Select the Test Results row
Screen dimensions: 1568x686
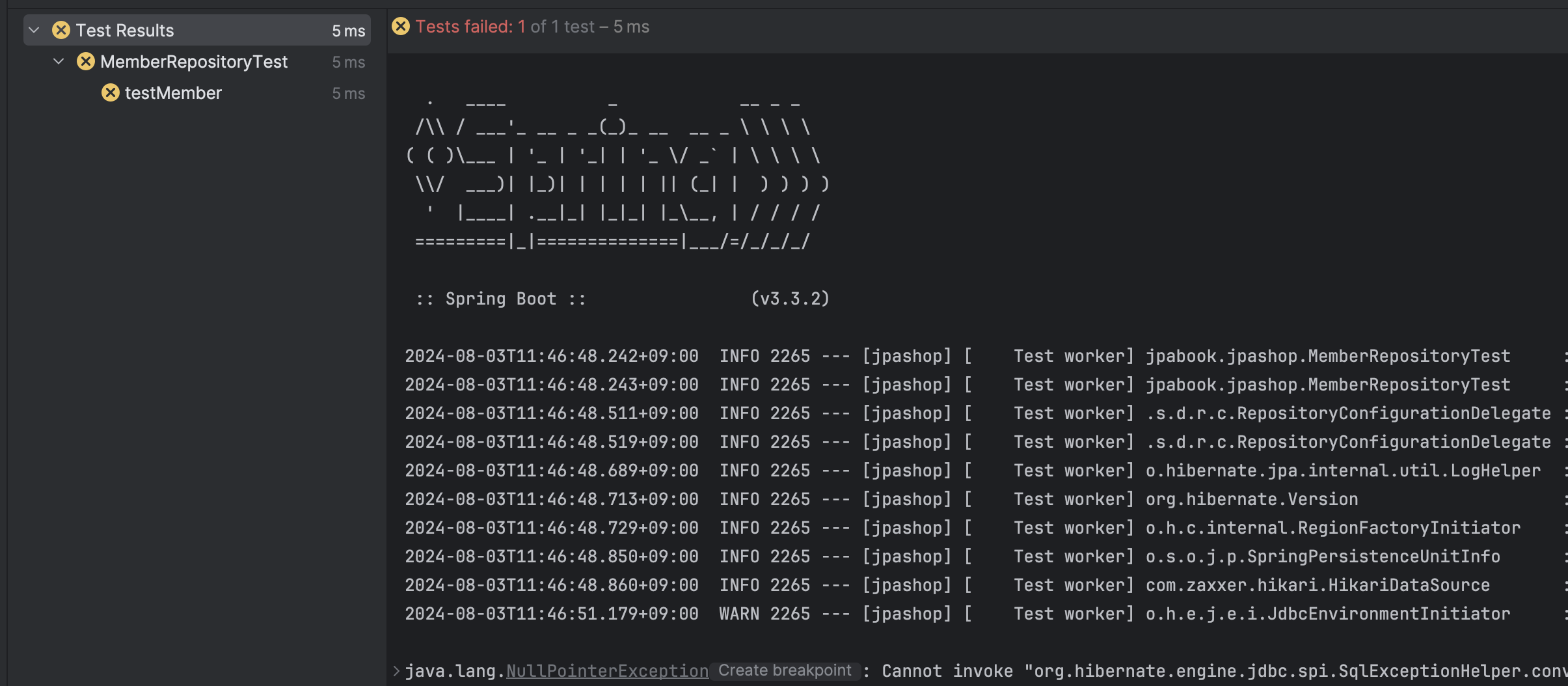[197, 30]
